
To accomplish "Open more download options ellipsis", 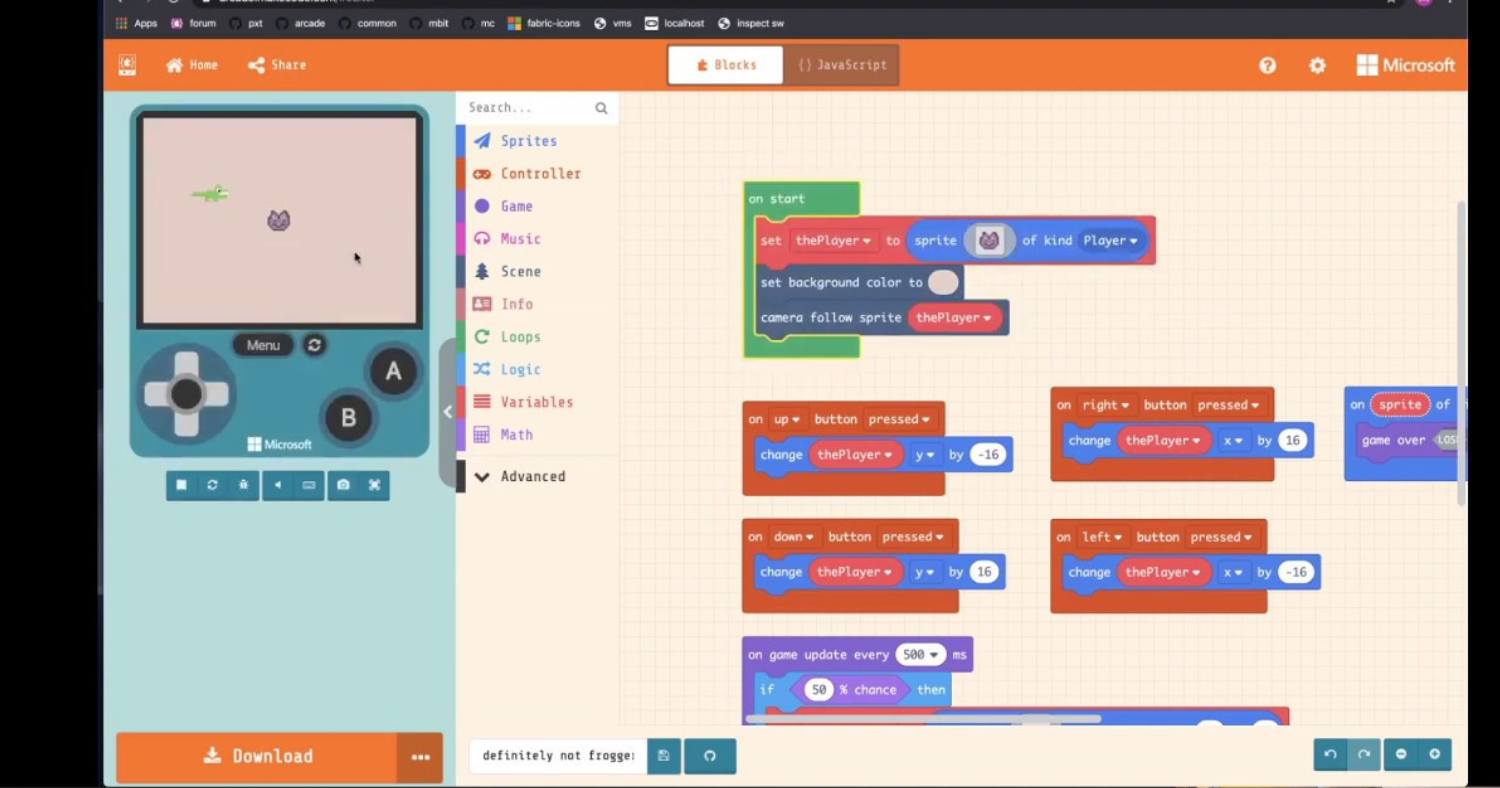I will click(420, 757).
